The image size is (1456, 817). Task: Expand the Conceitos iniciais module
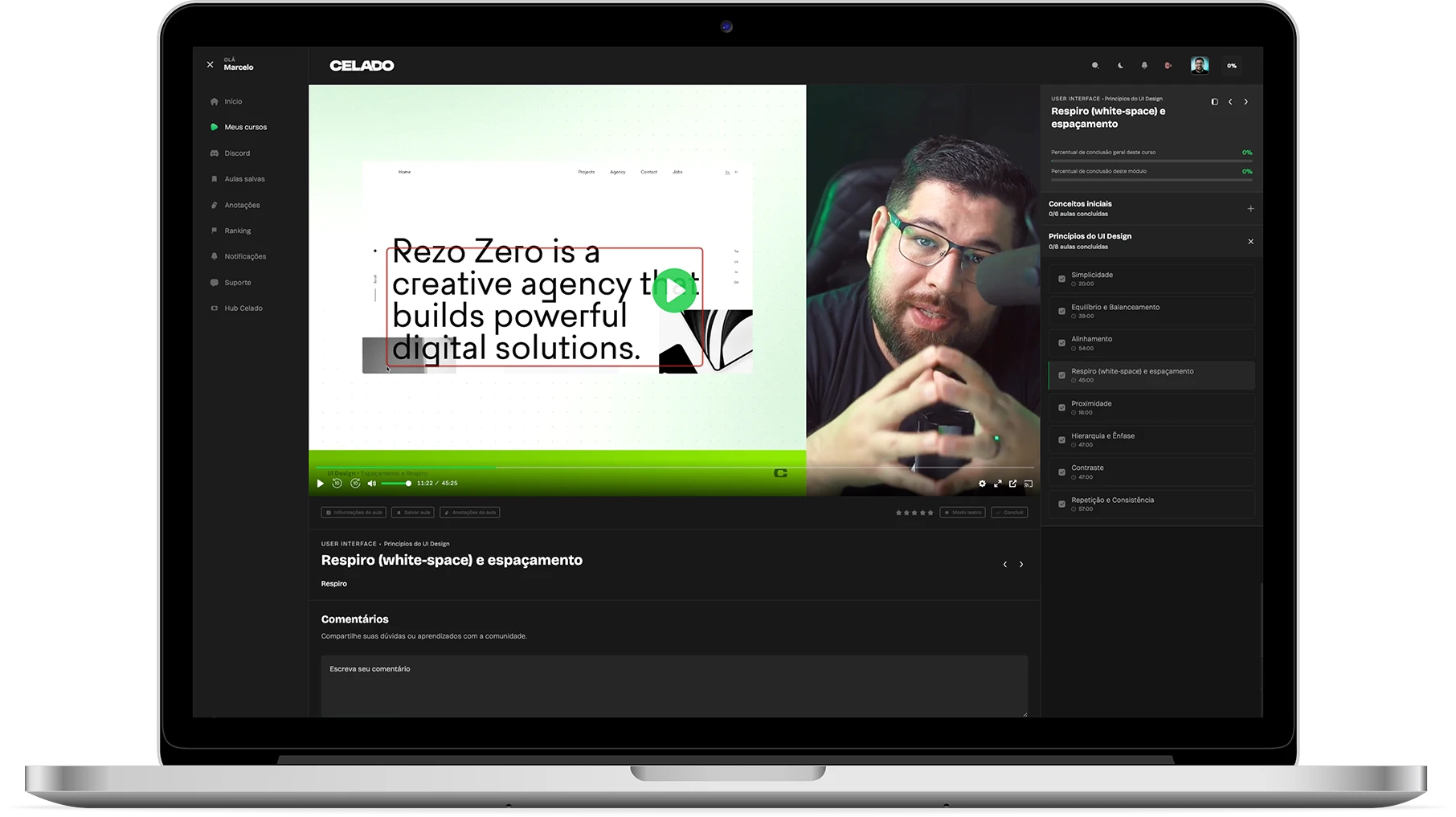pyautogui.click(x=1250, y=209)
